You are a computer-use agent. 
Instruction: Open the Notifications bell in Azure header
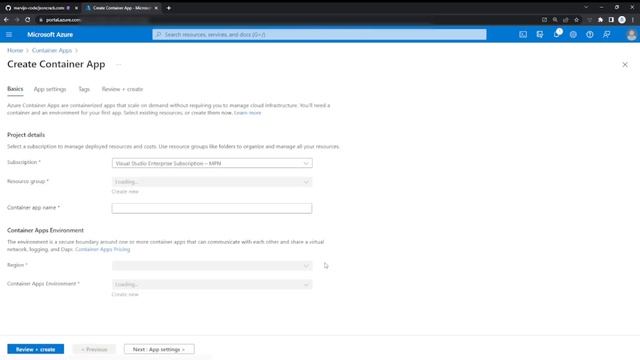[557, 34]
